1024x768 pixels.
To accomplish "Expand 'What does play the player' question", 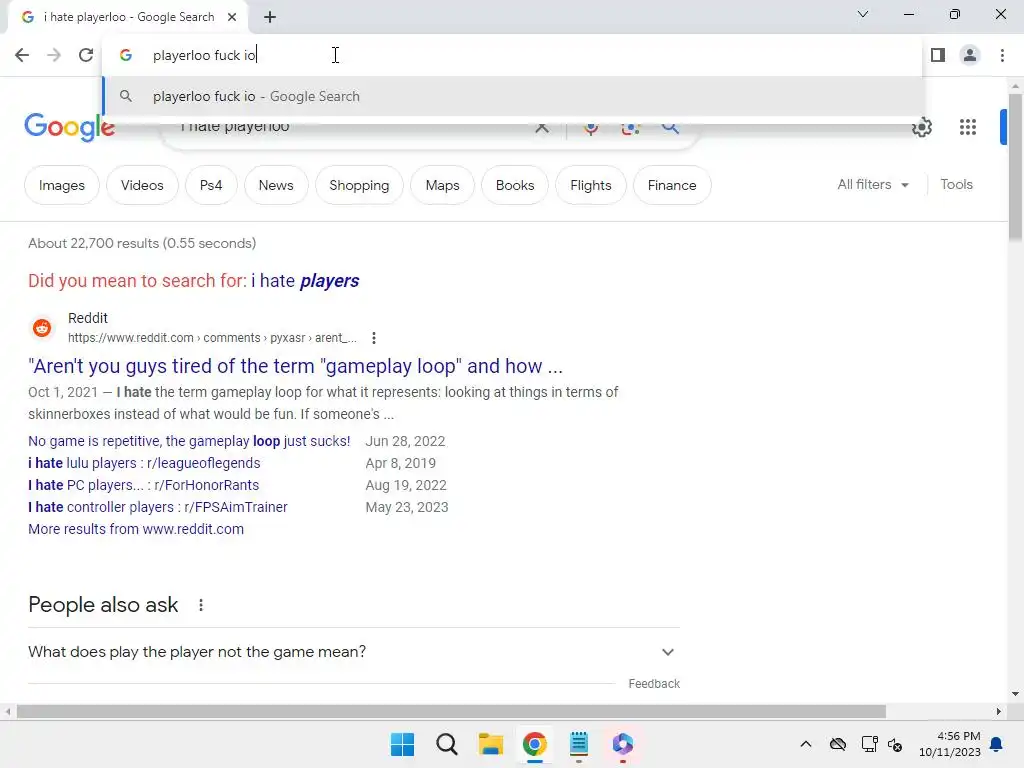I will pyautogui.click(x=353, y=652).
